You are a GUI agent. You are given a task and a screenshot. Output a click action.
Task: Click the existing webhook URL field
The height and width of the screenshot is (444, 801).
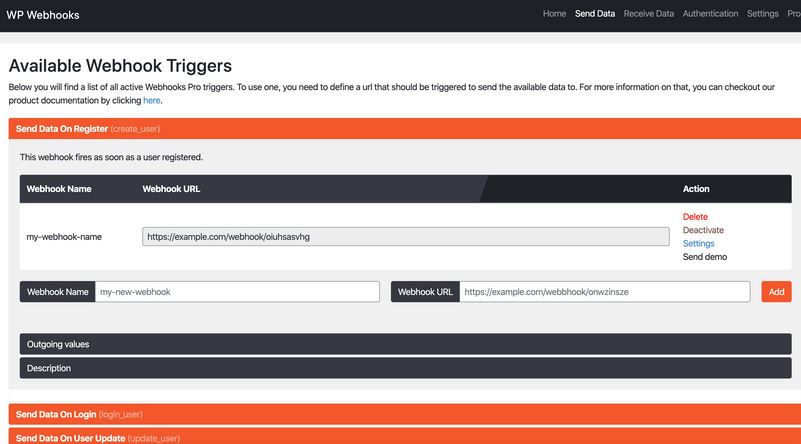(406, 237)
